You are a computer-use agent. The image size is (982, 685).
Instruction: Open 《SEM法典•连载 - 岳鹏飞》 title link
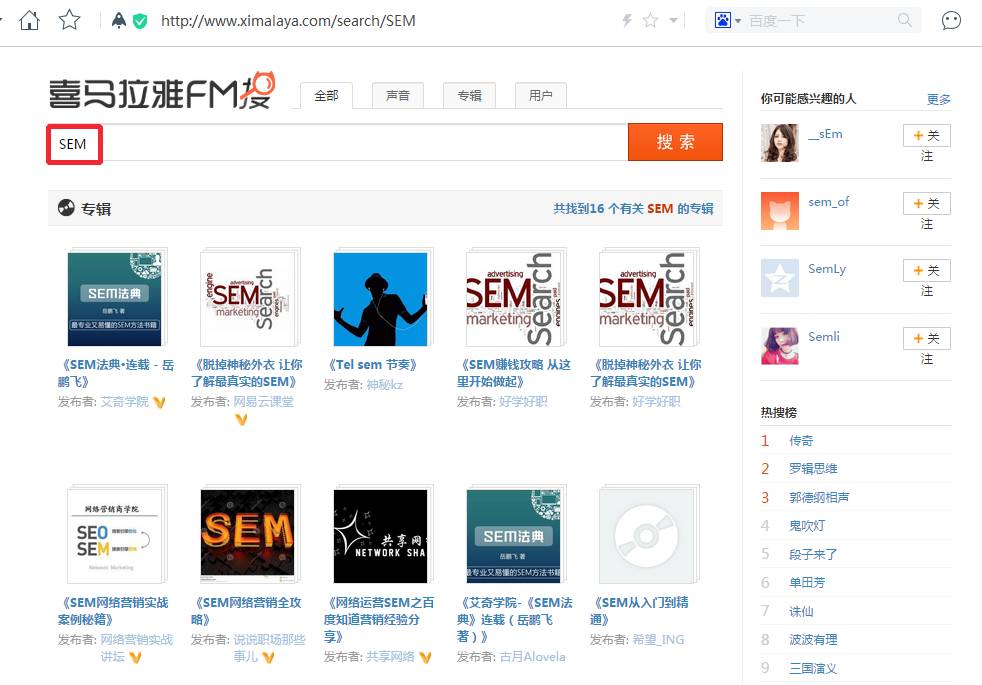(x=116, y=373)
